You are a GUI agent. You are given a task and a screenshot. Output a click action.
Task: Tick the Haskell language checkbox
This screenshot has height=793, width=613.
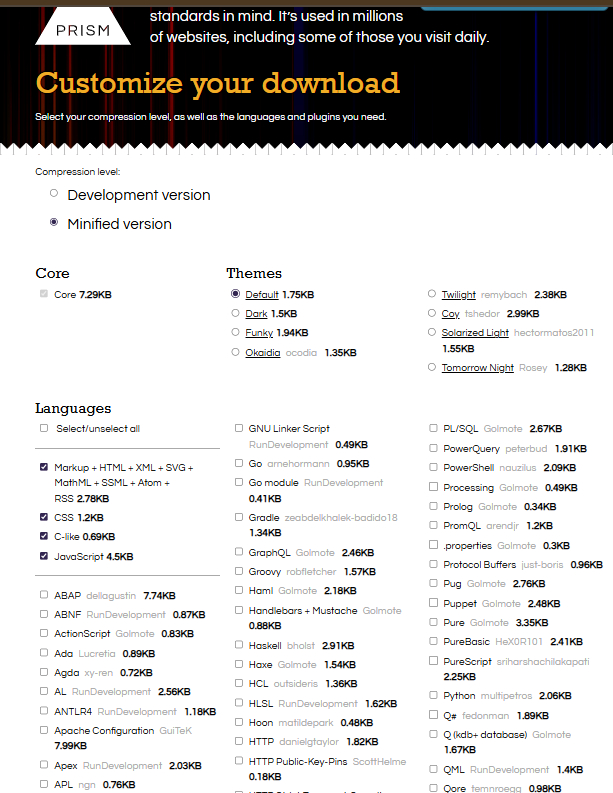[x=238, y=645]
